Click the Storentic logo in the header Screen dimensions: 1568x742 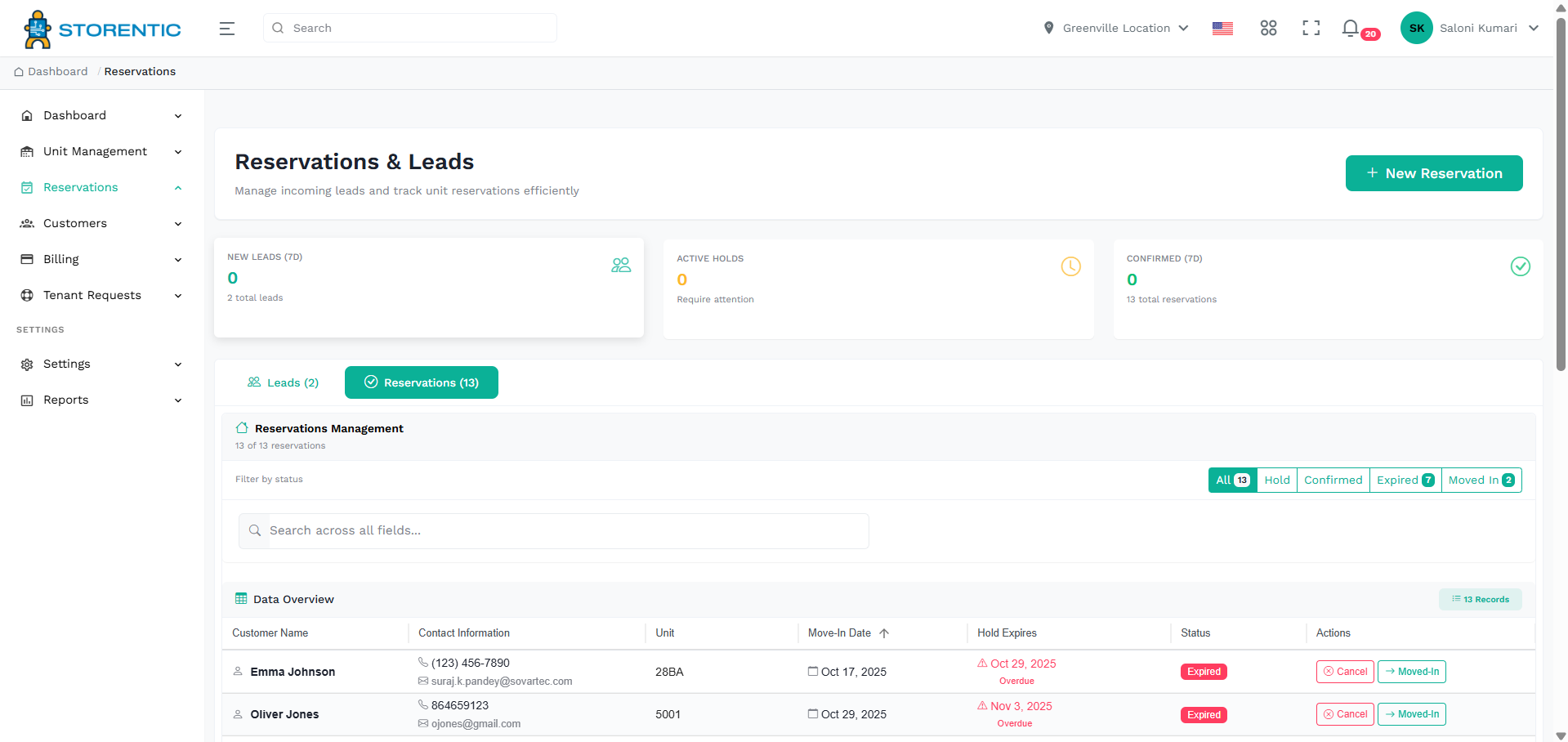pos(101,28)
